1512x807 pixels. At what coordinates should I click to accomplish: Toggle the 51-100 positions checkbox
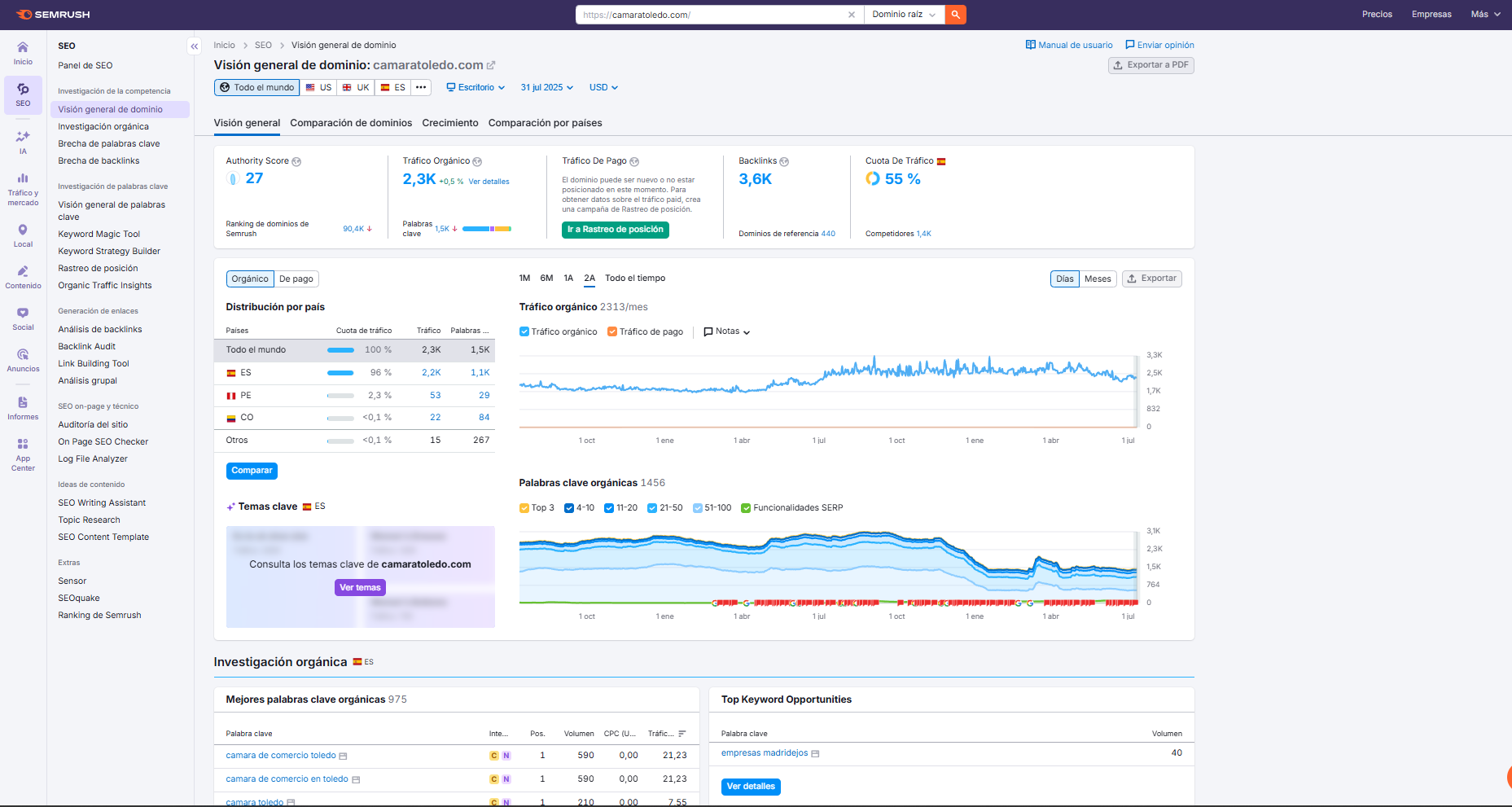tap(698, 508)
